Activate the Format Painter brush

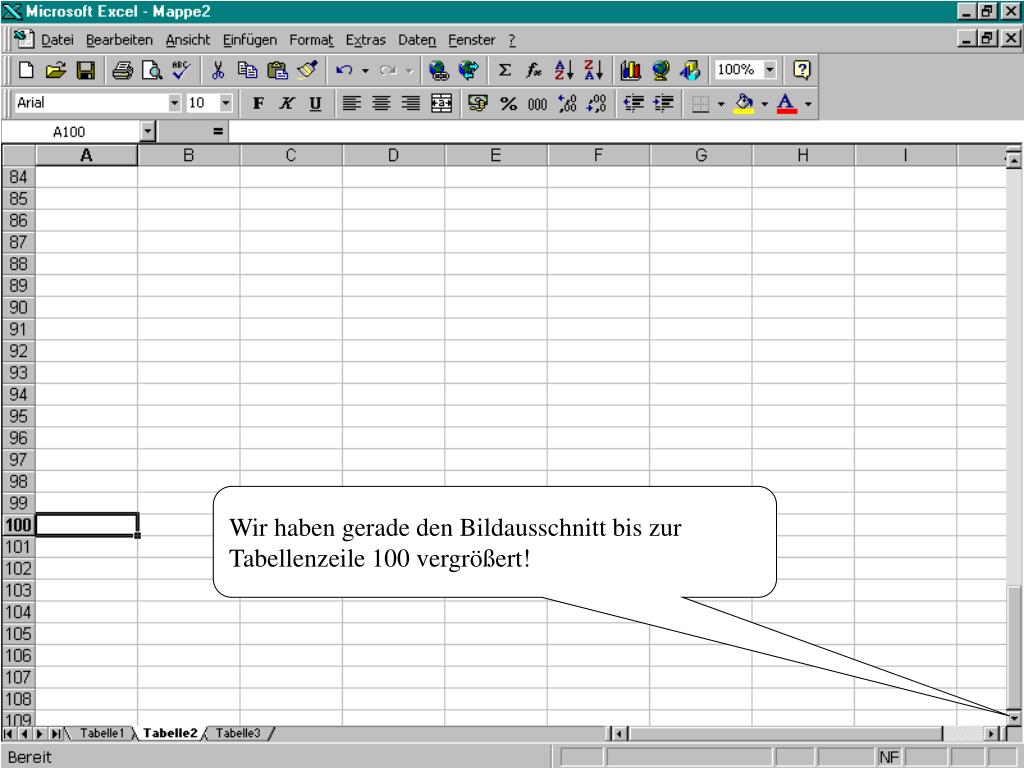(x=307, y=70)
